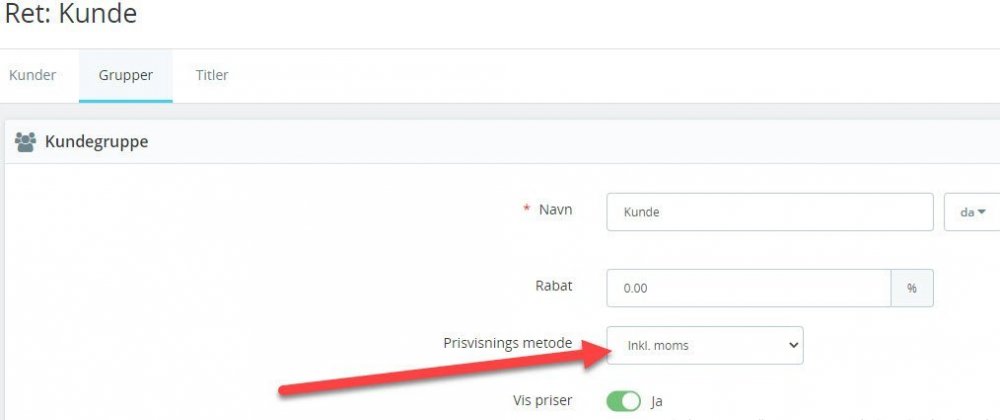Viewport: 1000px width, 420px height.
Task: Click the caret beside 'da'
Action: [982, 212]
